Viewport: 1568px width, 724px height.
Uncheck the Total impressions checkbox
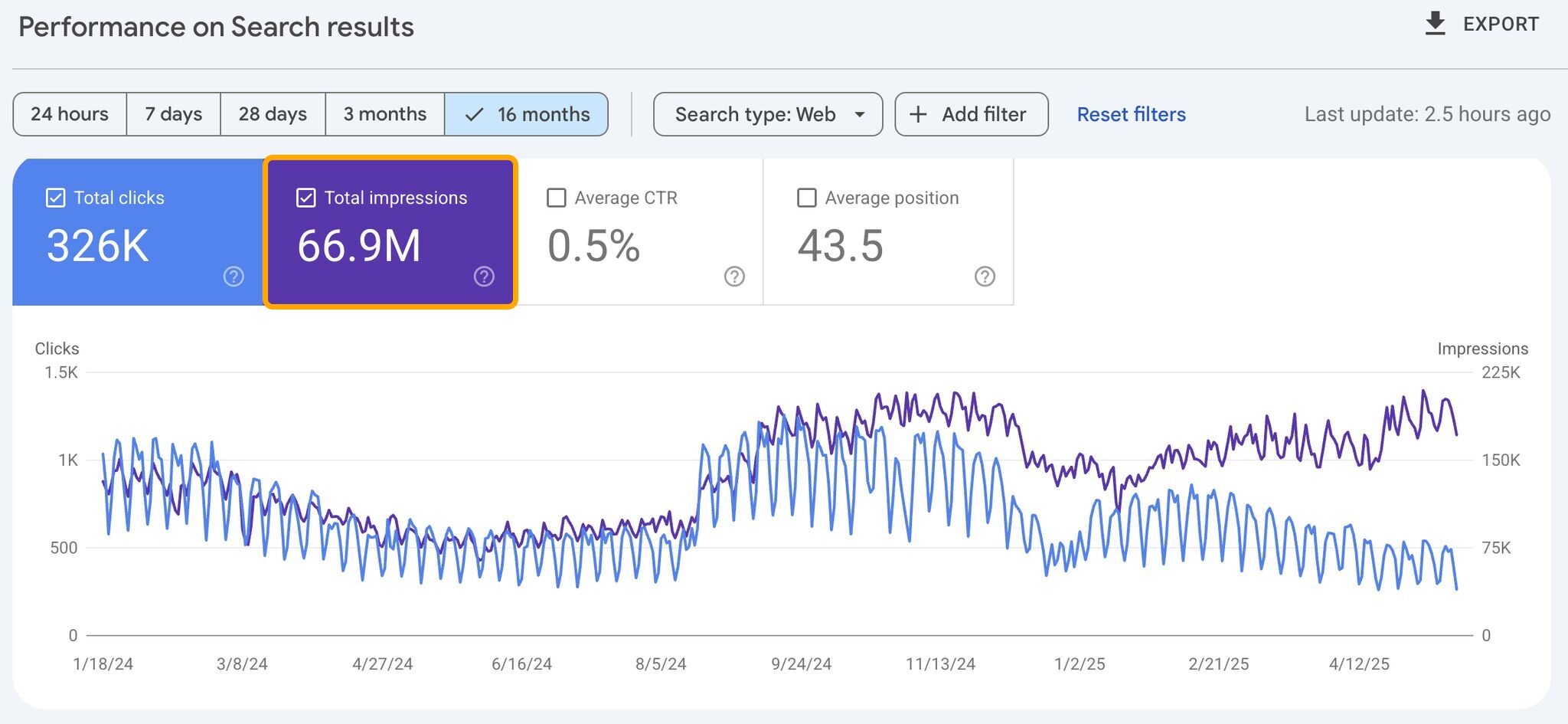tap(305, 198)
